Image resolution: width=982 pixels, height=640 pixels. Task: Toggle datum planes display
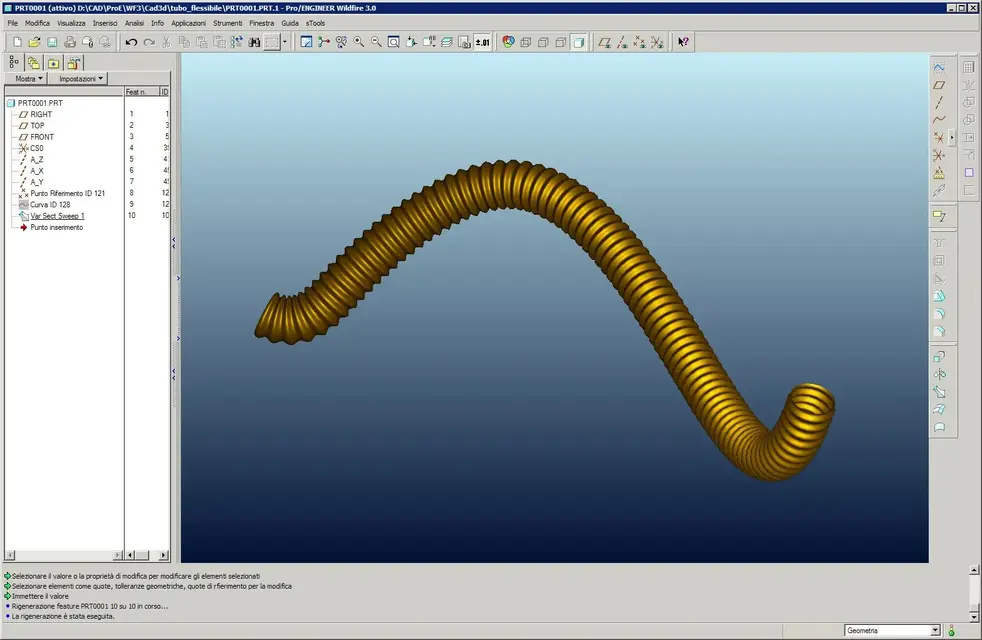604,42
